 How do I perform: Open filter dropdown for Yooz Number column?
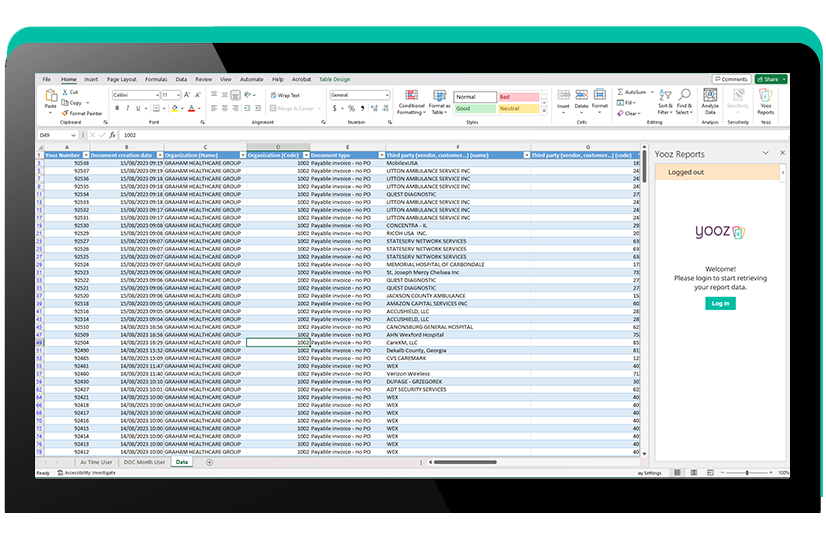86,155
